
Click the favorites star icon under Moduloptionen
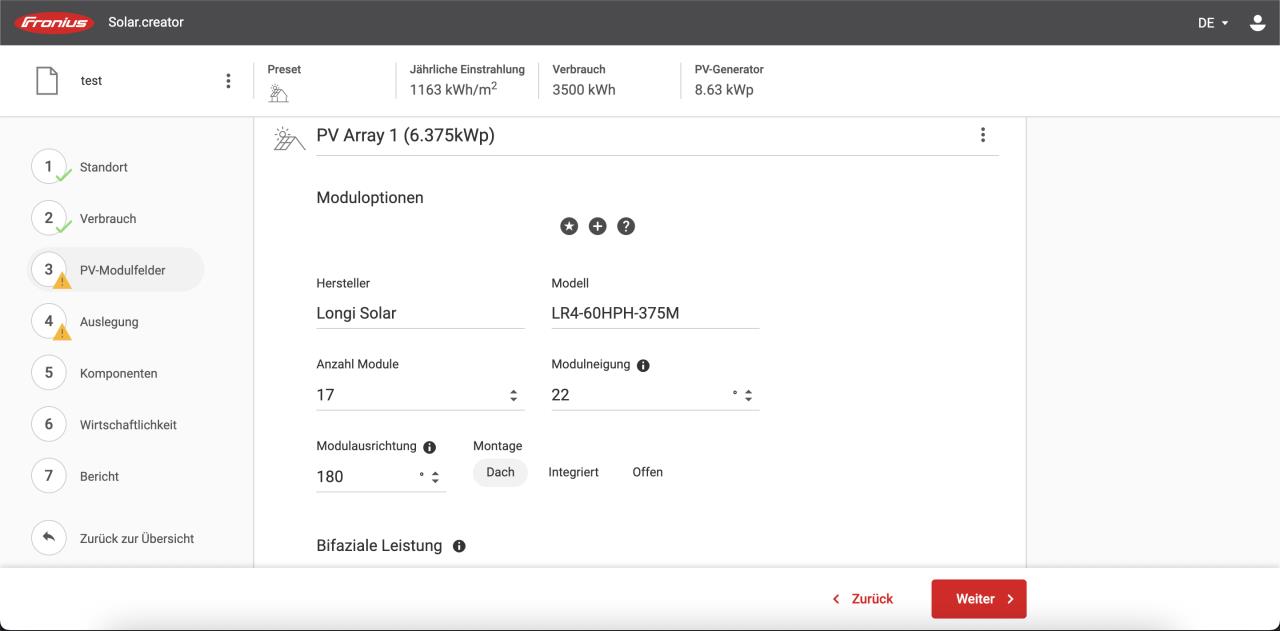click(569, 227)
